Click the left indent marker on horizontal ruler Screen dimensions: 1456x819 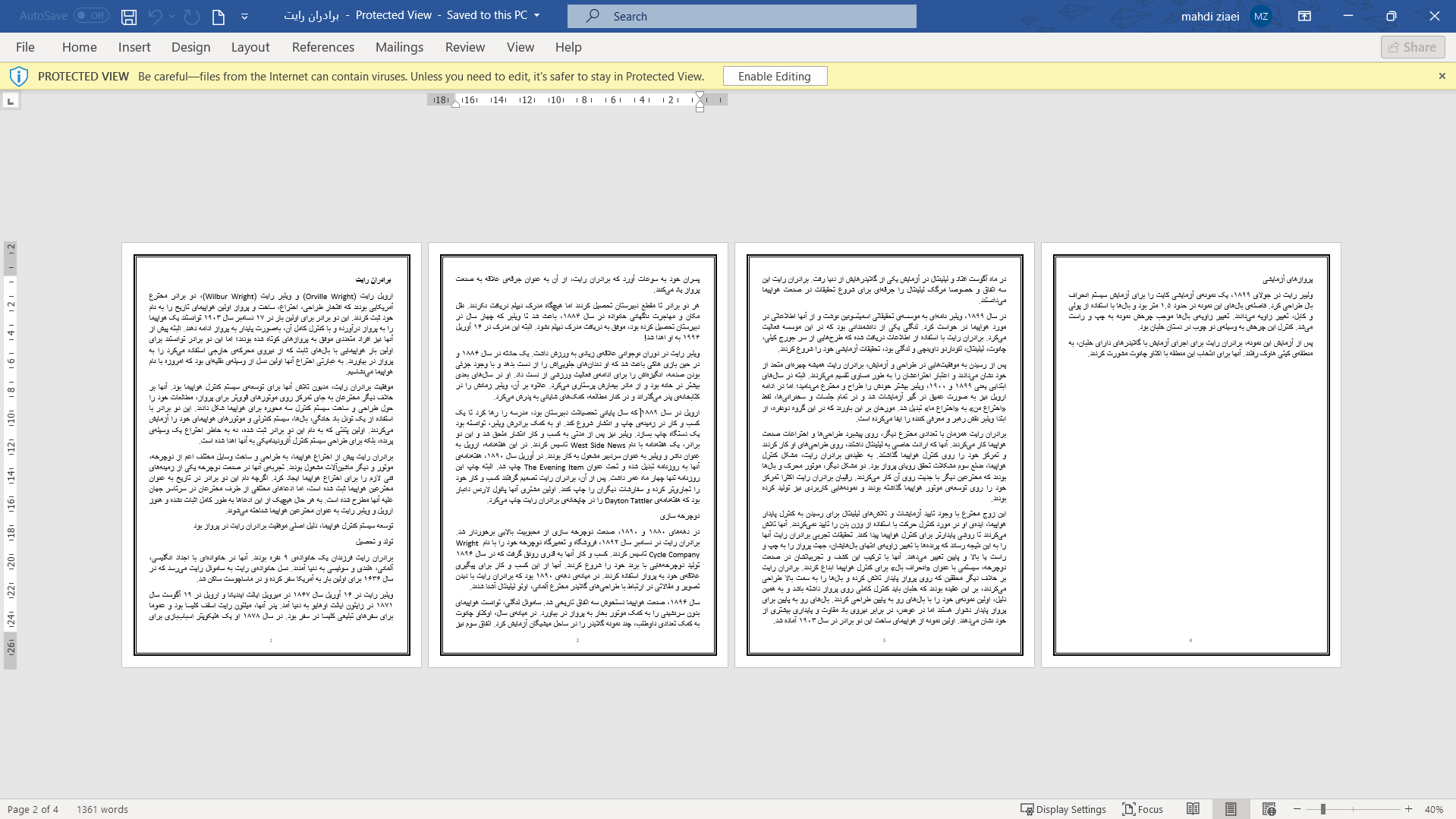455,104
